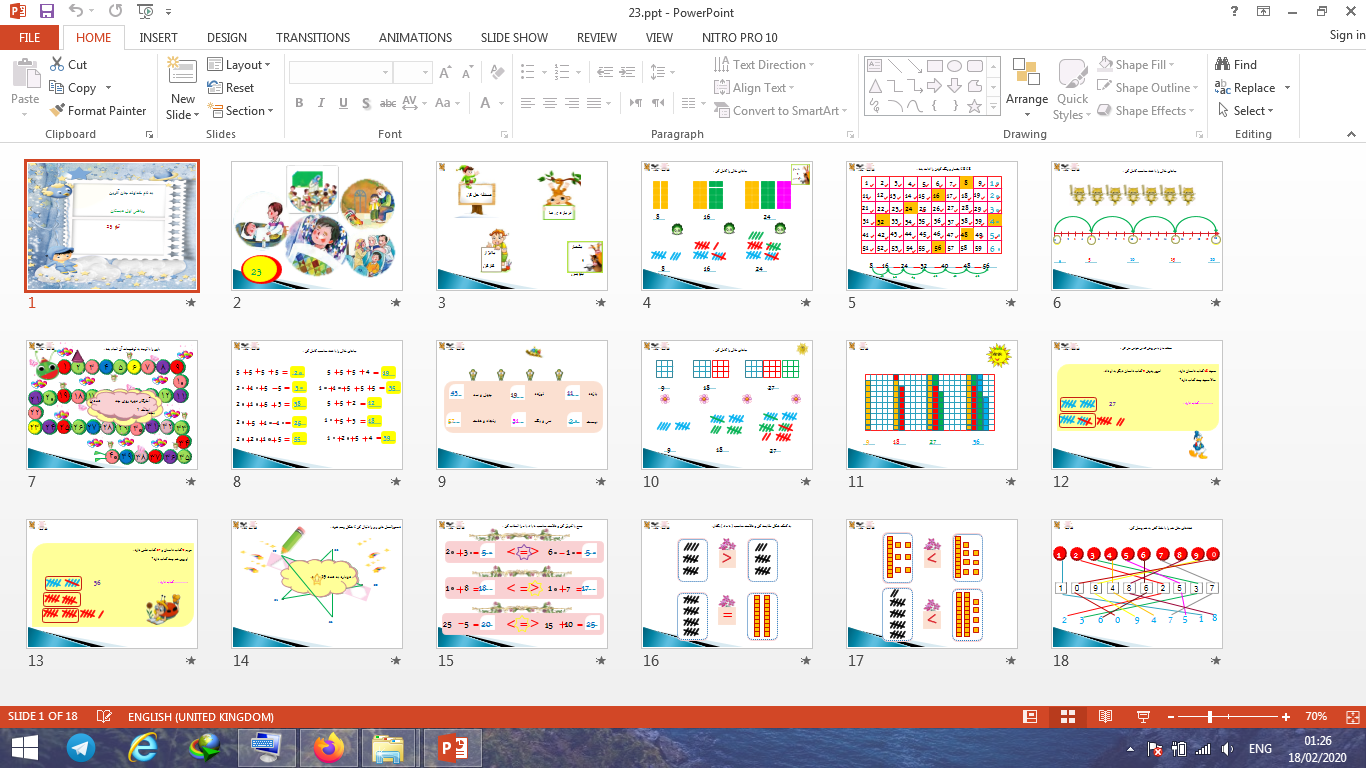Switch to the SLIDE SHOW tab
Screen dimensions: 1366x768
click(514, 38)
